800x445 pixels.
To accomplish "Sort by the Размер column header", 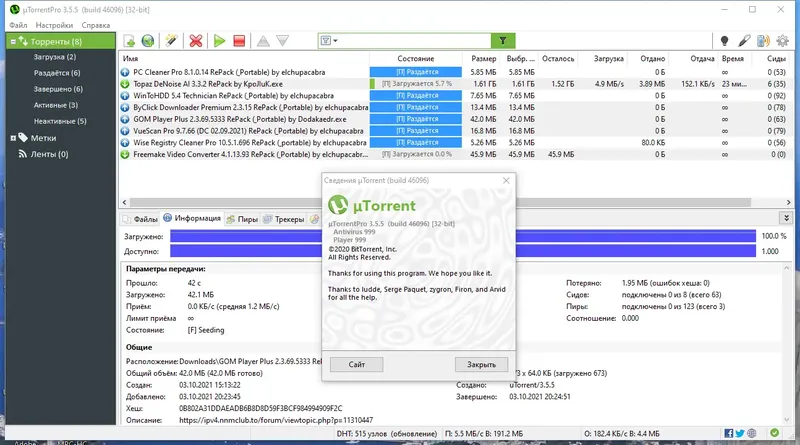I will [x=482, y=59].
